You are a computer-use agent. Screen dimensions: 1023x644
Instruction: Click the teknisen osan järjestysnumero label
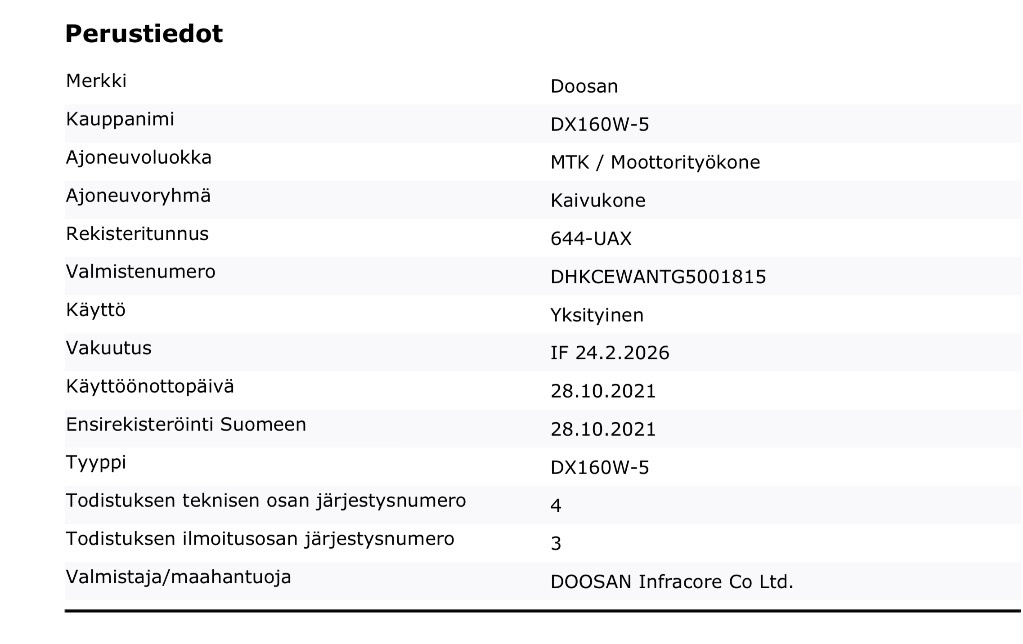point(265,500)
